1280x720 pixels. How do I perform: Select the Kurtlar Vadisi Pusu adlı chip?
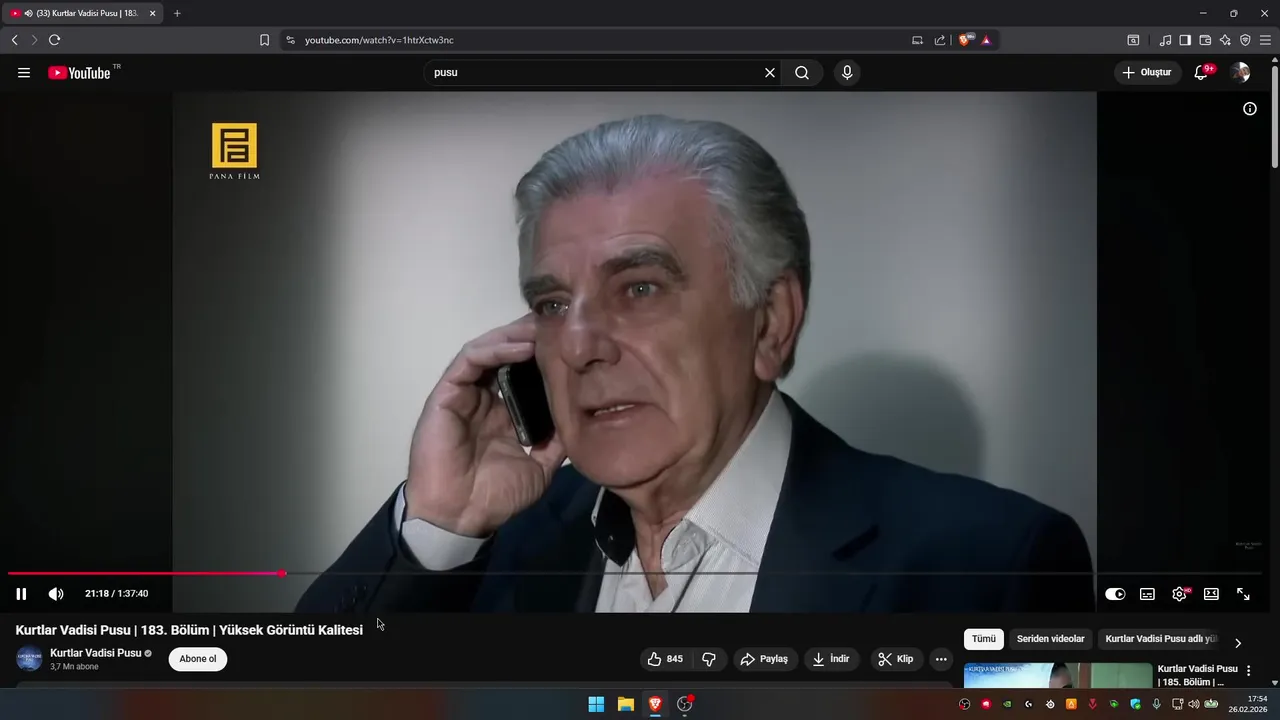pyautogui.click(x=1160, y=639)
